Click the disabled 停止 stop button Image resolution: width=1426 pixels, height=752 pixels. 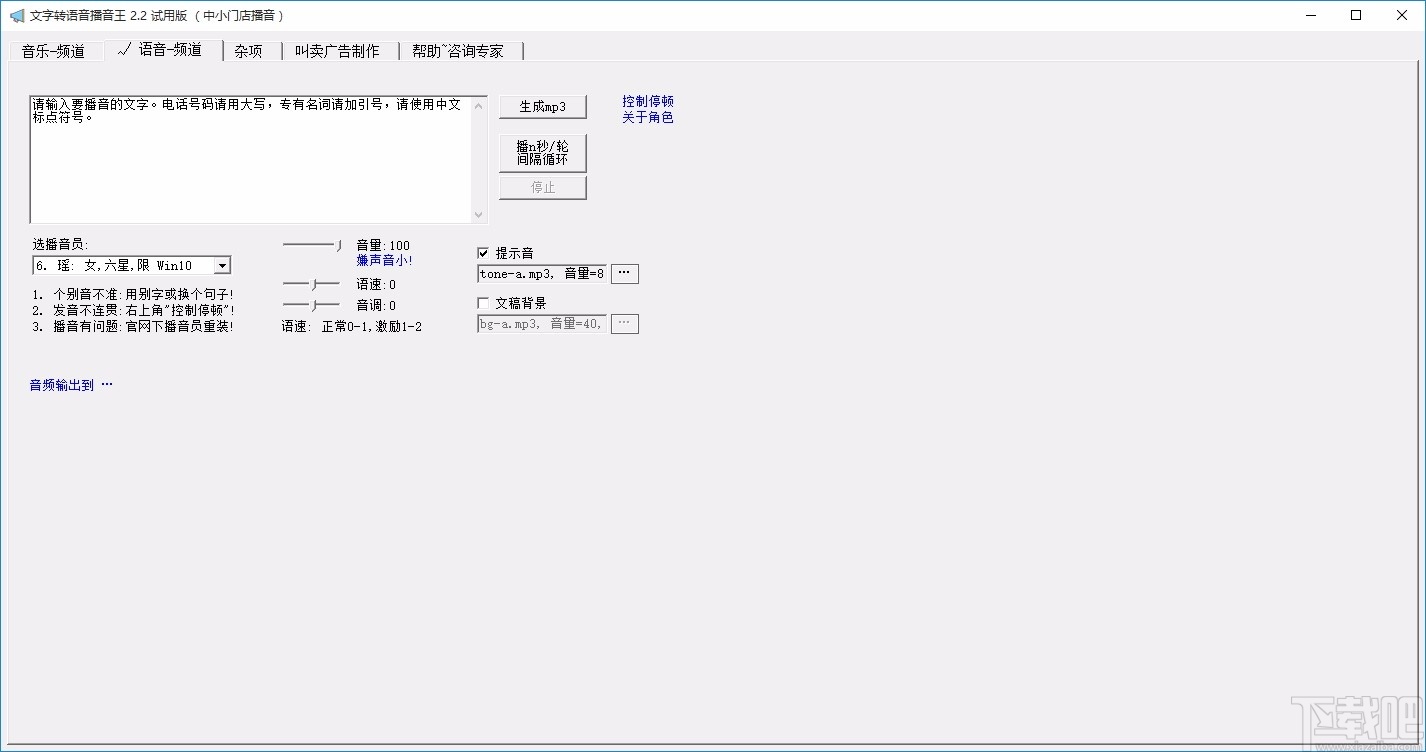click(x=542, y=187)
